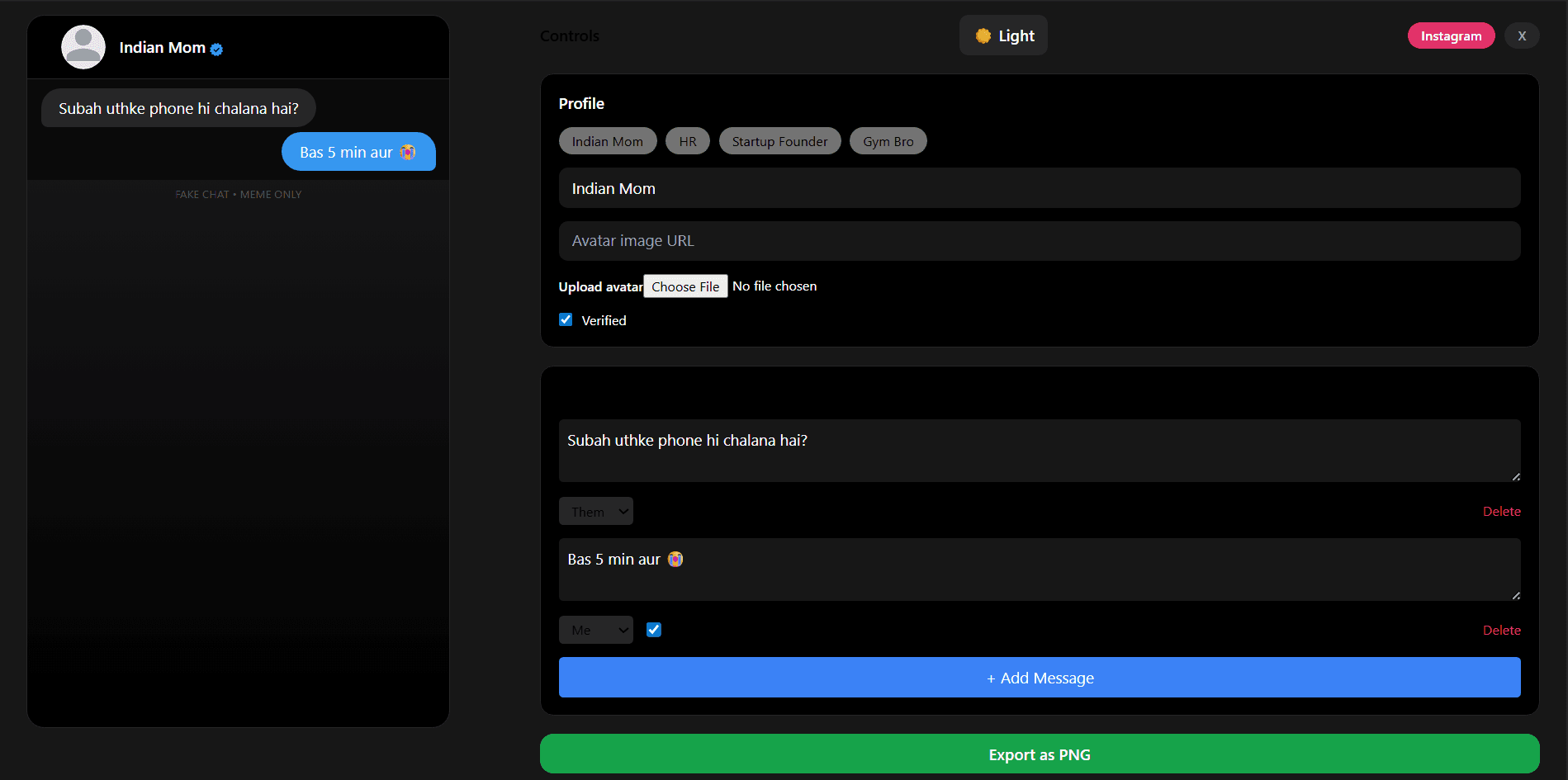Switch to the X platform tab
Viewport: 1568px width, 780px height.
click(1521, 36)
